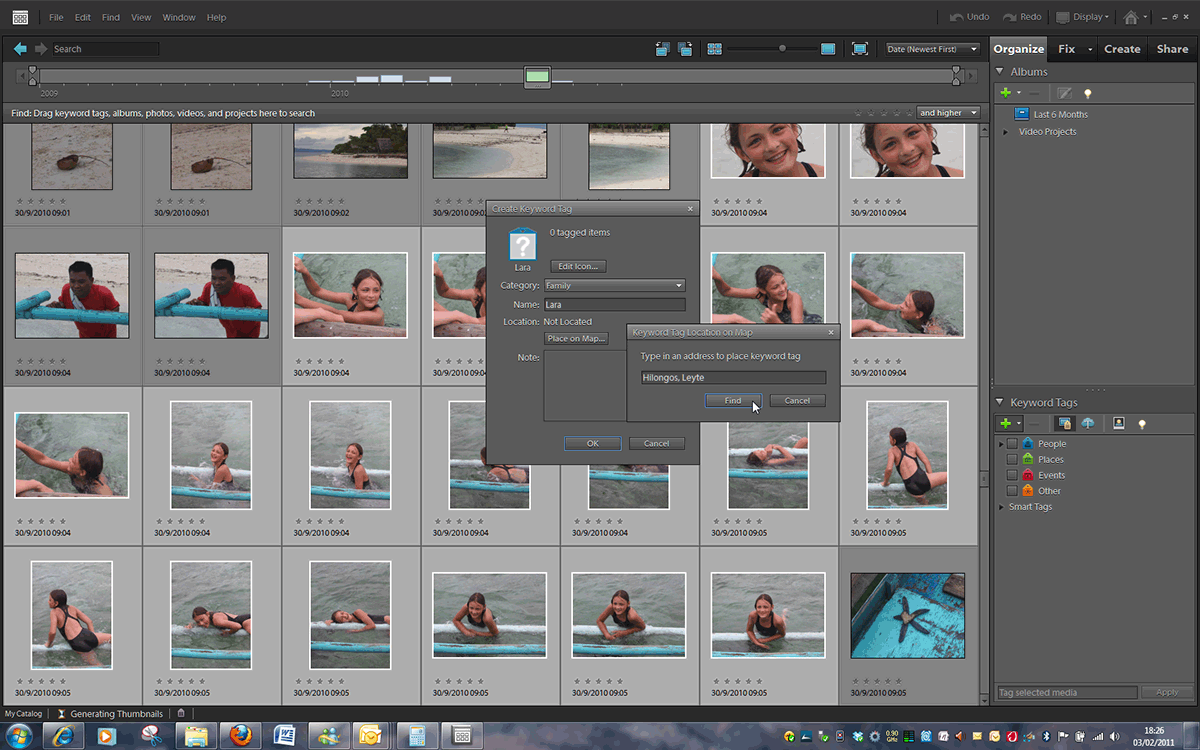Click the Edit Icon button
This screenshot has width=1200, height=750.
coord(579,266)
